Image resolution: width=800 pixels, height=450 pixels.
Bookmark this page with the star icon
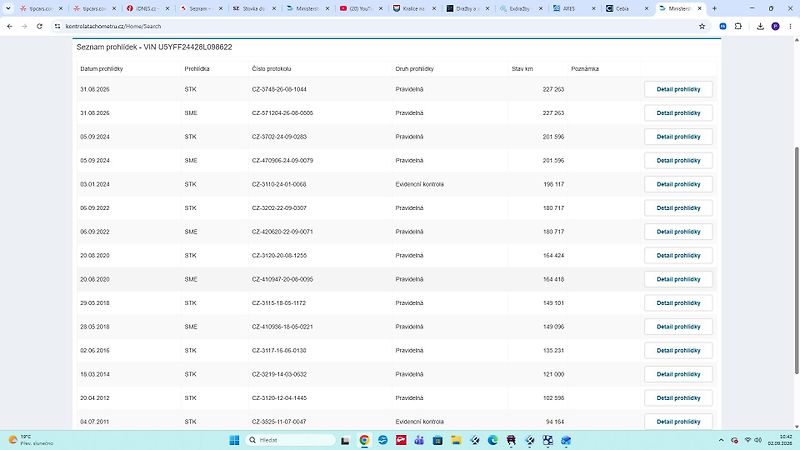tap(702, 26)
